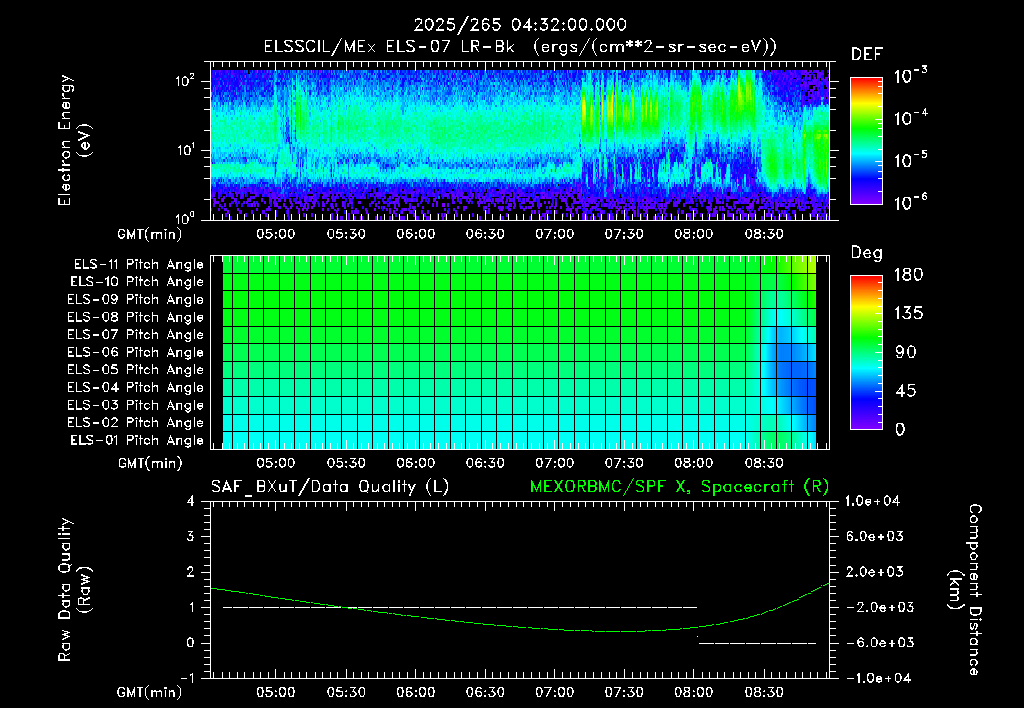Click 07:00 tick on the spectrogram time axis
The image size is (1024, 708).
point(554,234)
